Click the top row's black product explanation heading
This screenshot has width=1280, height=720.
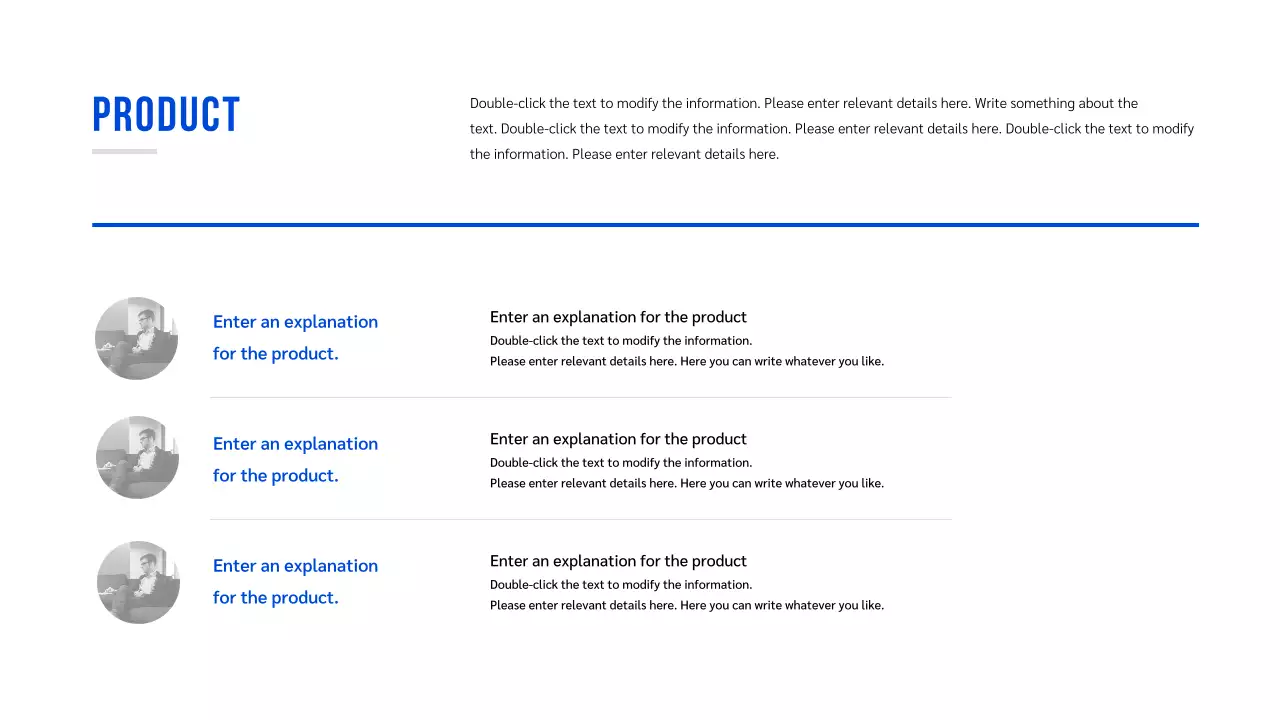pyautogui.click(x=618, y=317)
